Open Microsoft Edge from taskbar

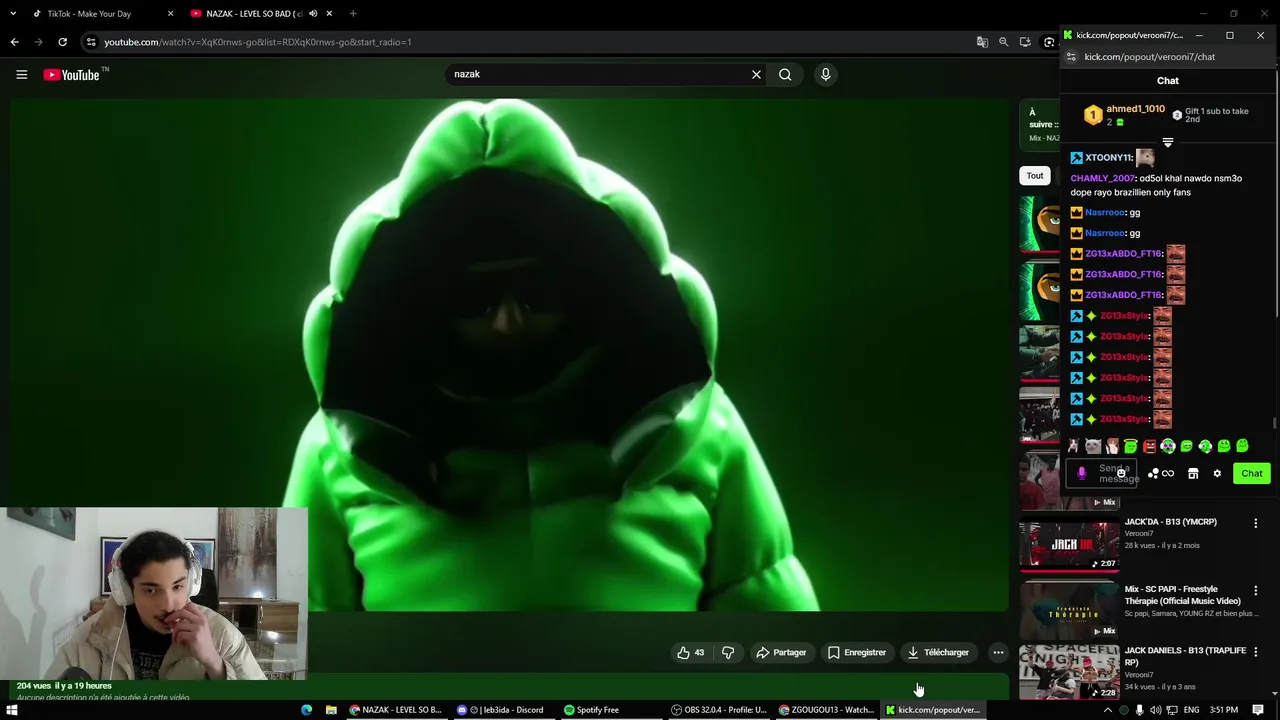coord(307,710)
